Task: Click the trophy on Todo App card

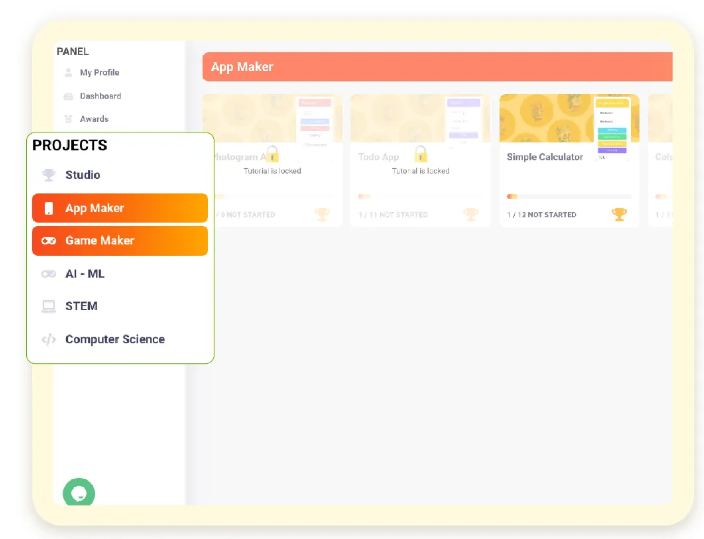Action: point(471,214)
